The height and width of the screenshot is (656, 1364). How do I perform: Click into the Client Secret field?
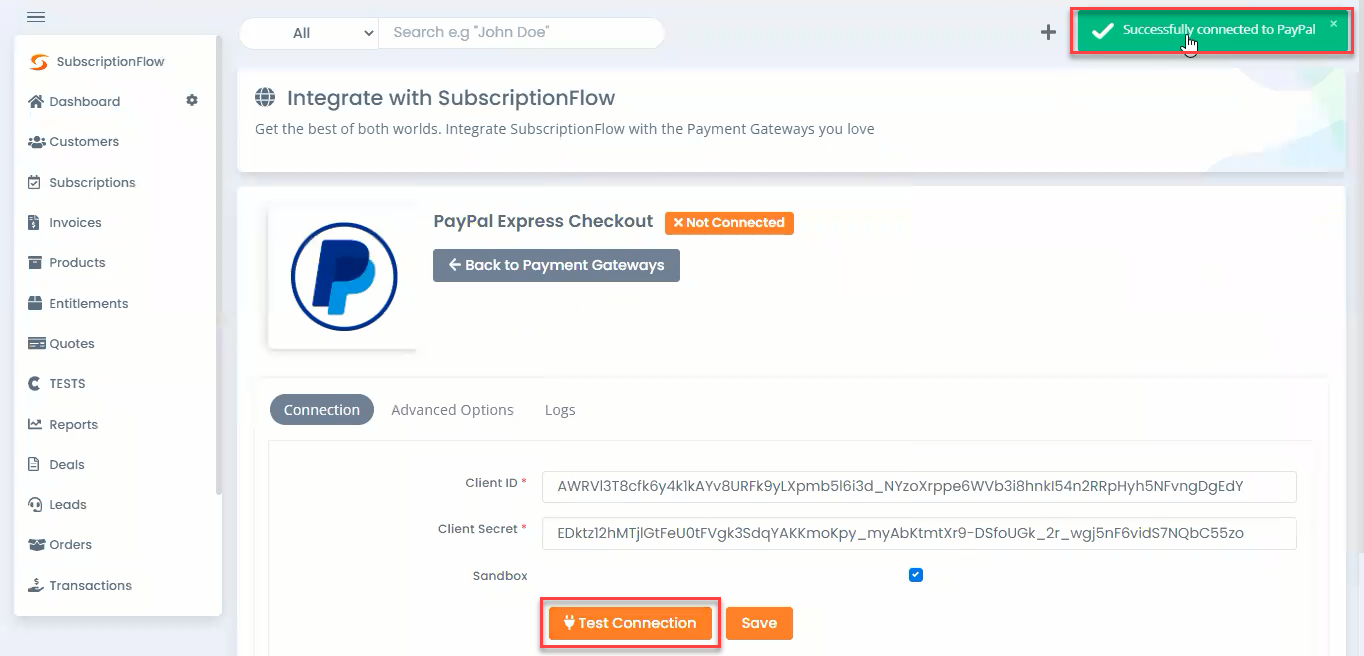[919, 533]
